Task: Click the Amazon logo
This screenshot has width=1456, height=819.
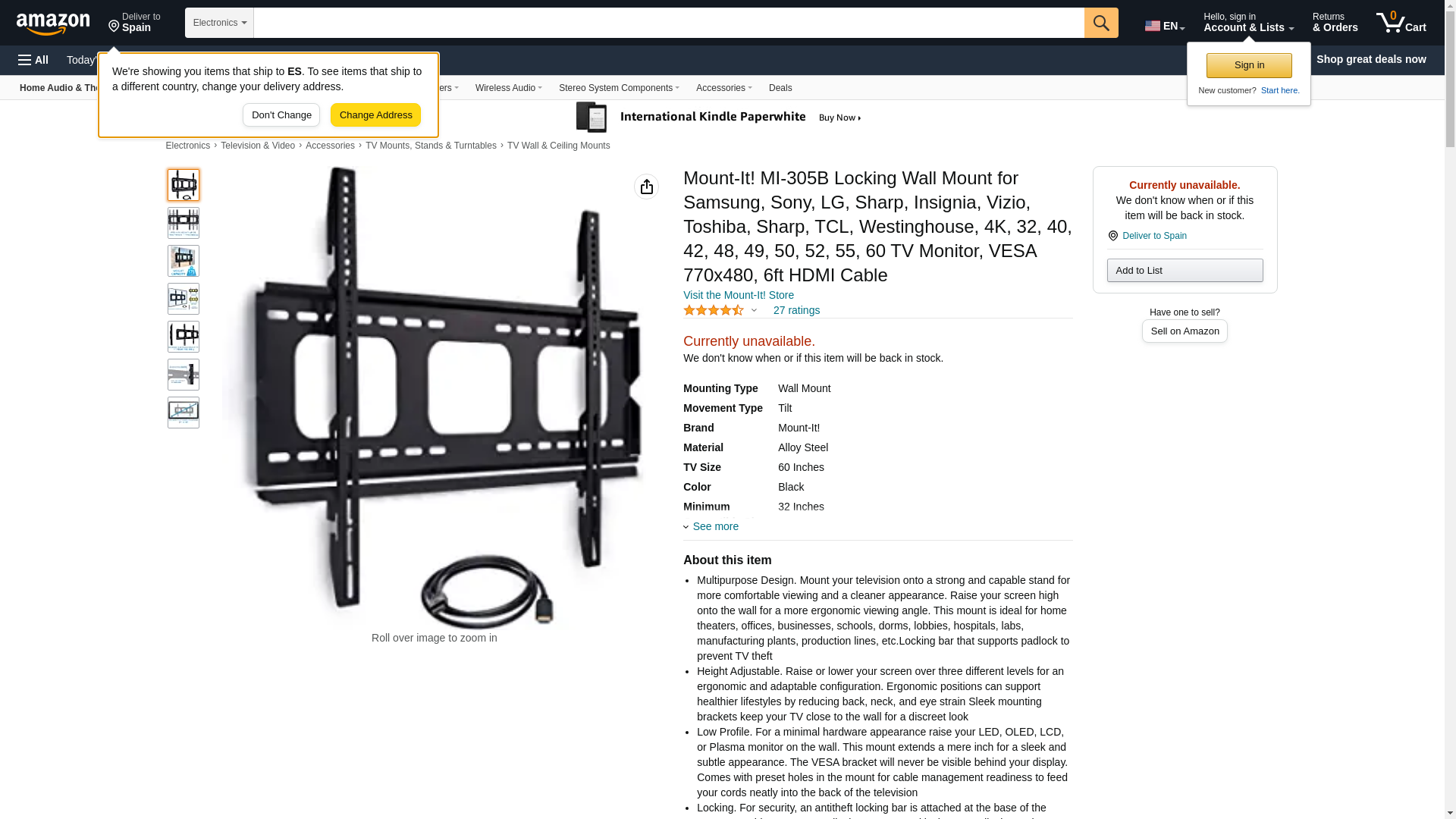Action: pos(53,24)
